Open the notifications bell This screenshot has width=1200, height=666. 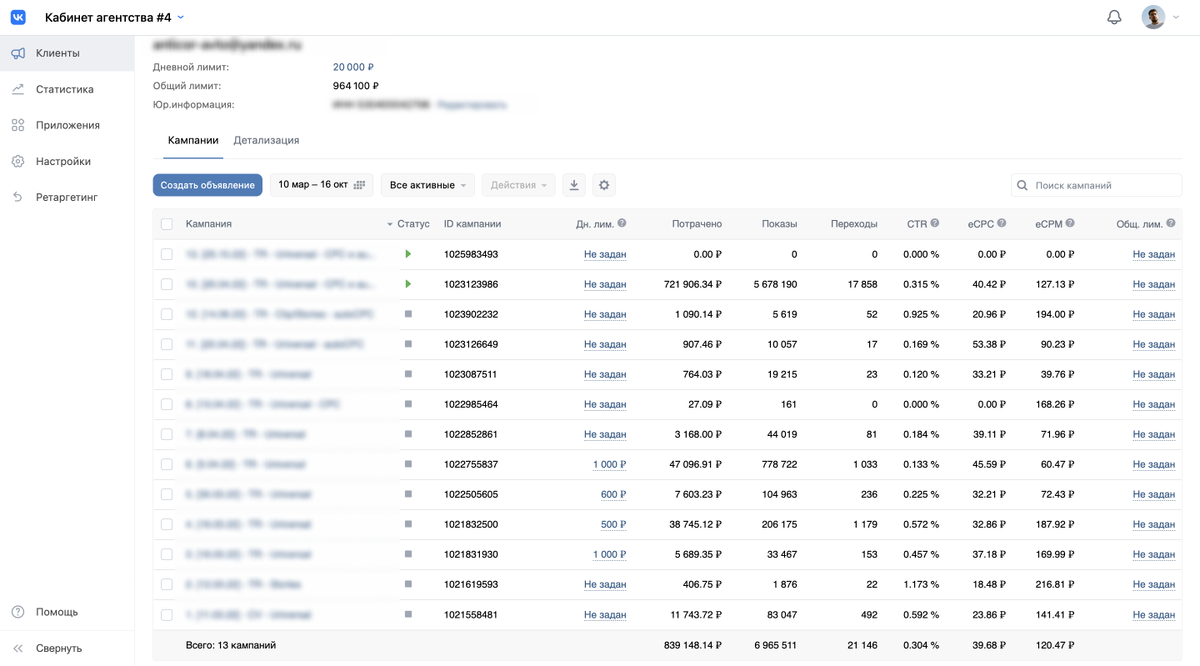click(1114, 17)
